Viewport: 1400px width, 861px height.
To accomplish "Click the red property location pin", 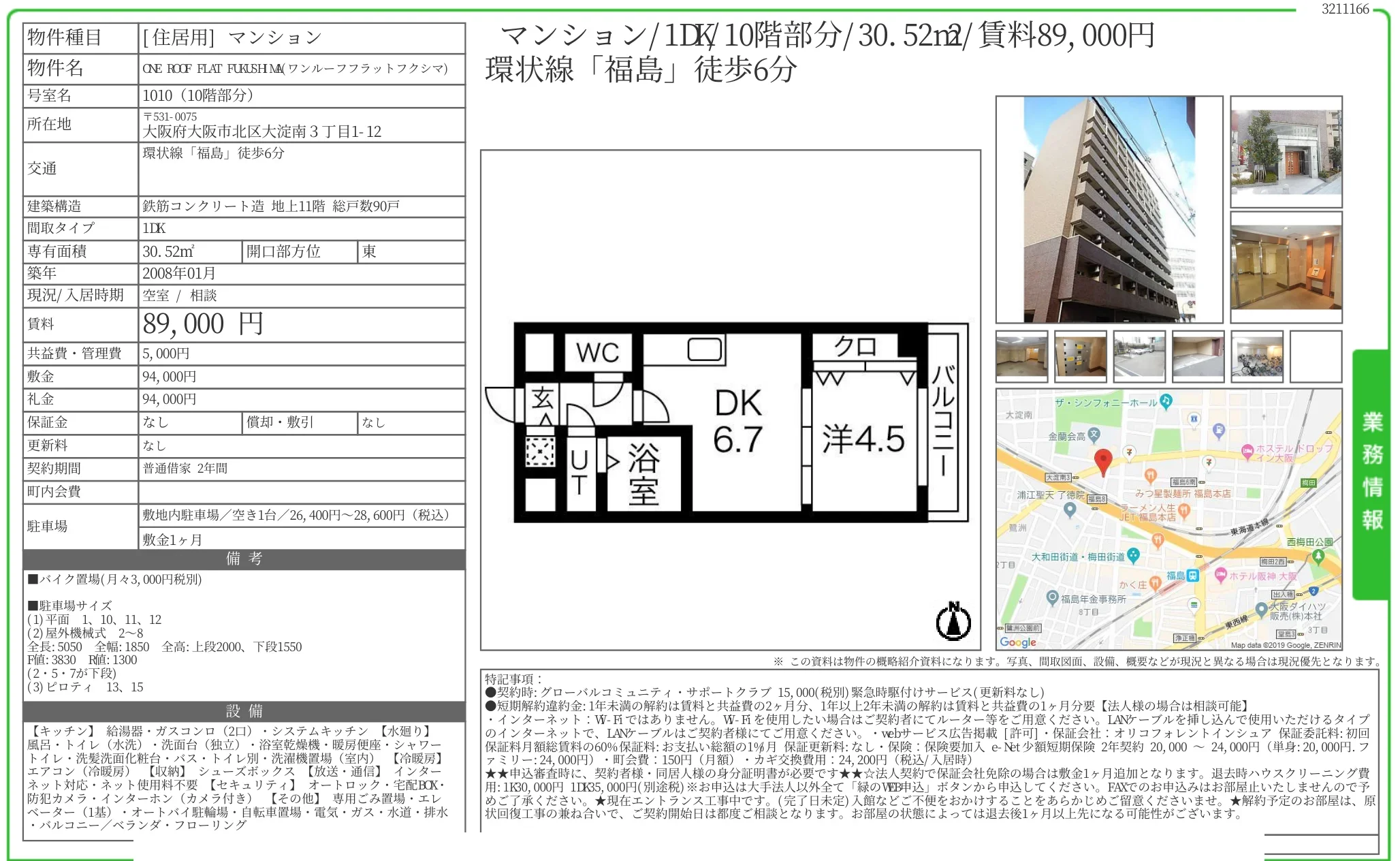I will (x=1102, y=461).
